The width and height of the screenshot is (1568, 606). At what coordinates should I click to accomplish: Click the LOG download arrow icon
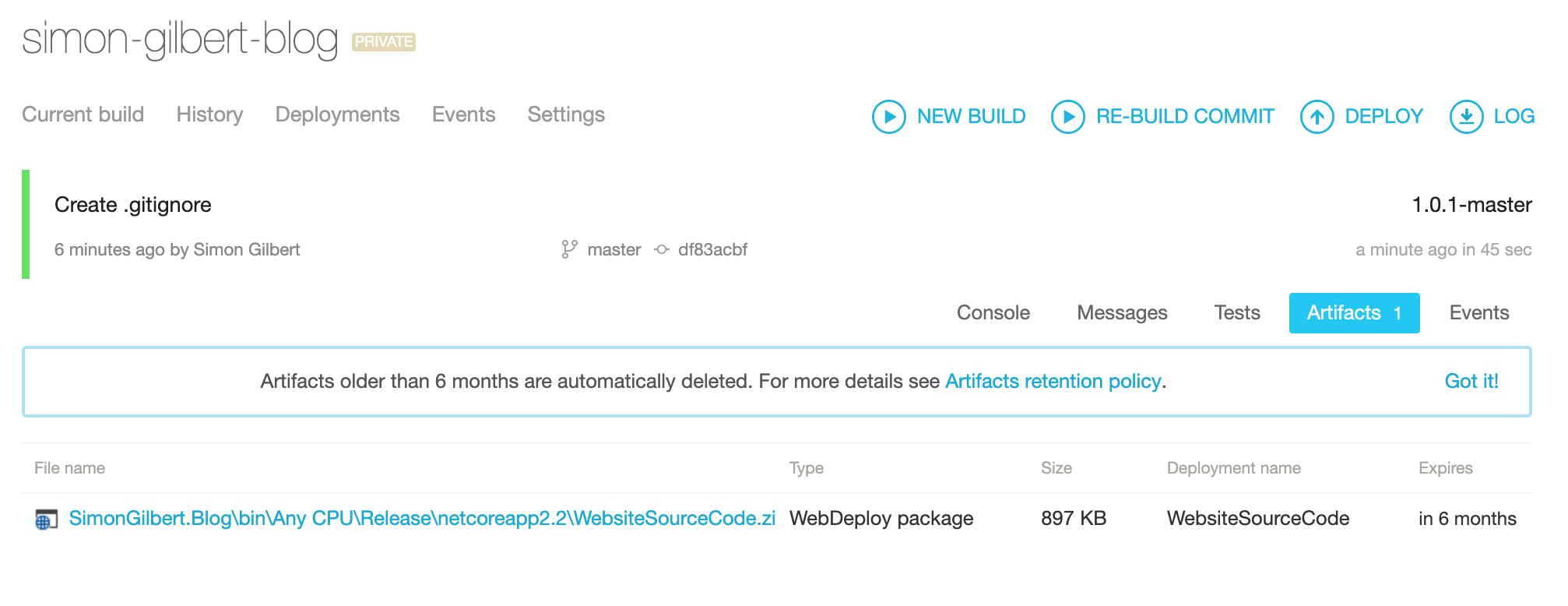click(x=1466, y=117)
